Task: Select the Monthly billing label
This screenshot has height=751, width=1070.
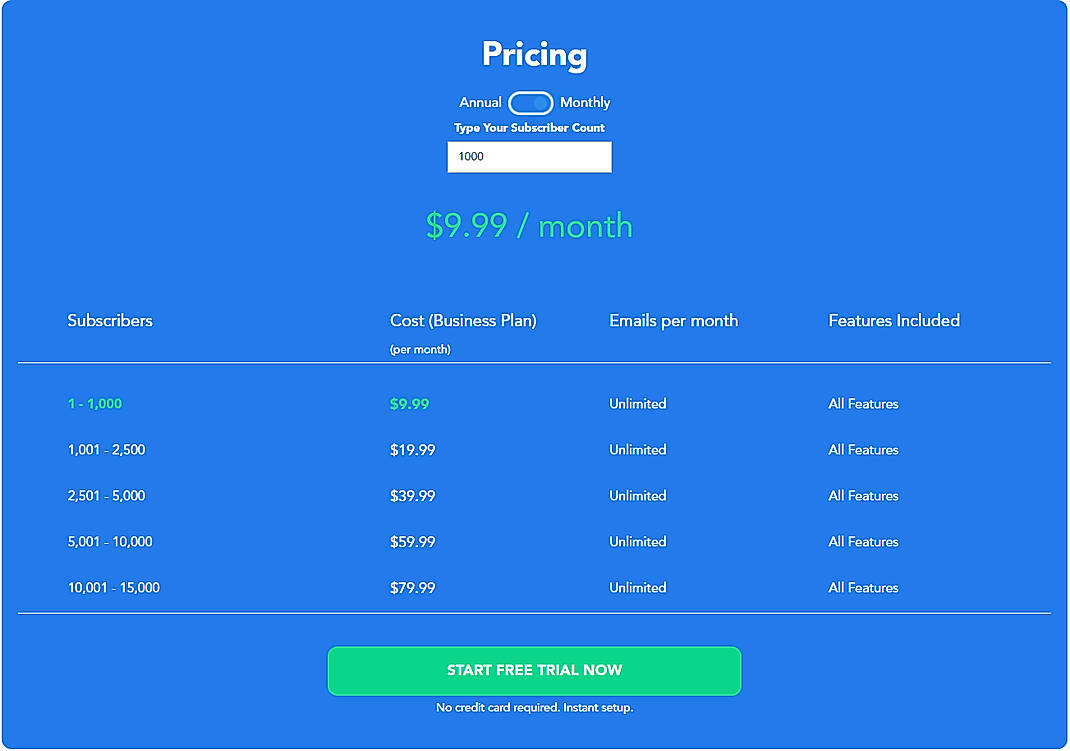Action: (585, 103)
